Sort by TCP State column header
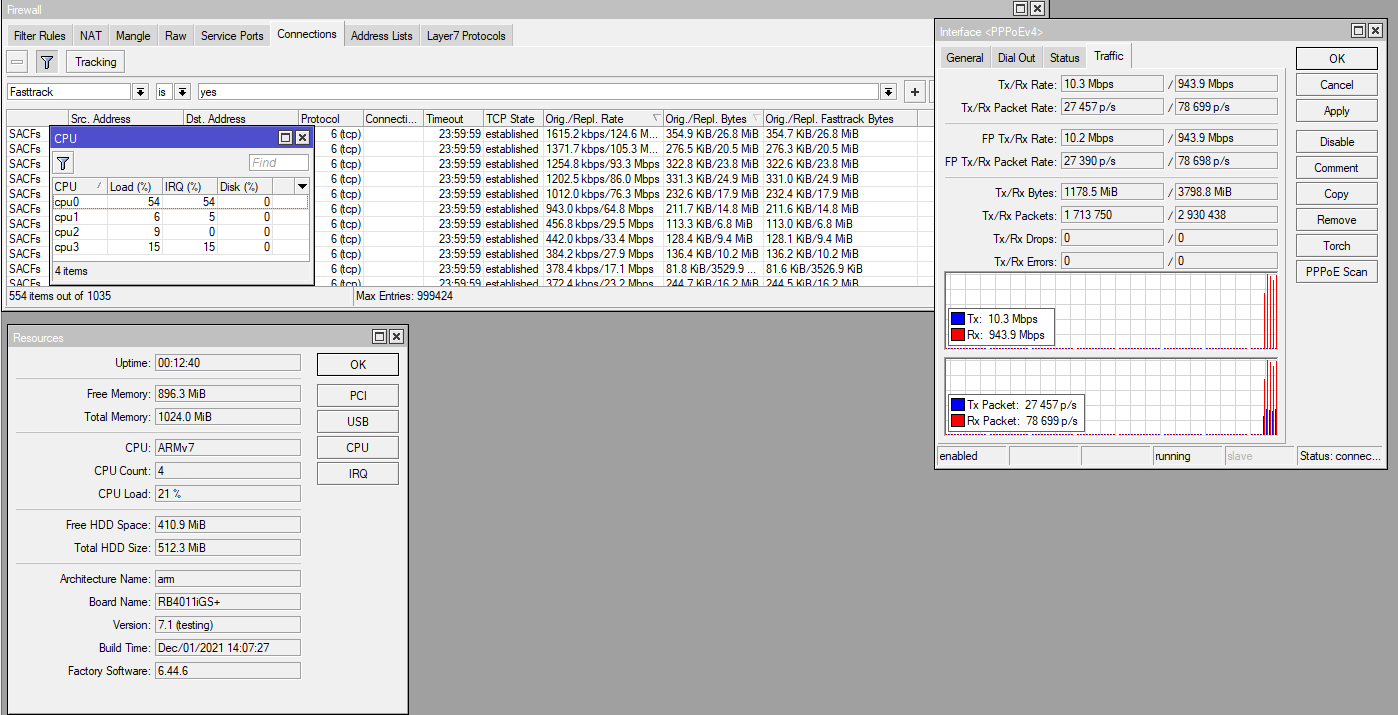The image size is (1398, 715). point(513,119)
